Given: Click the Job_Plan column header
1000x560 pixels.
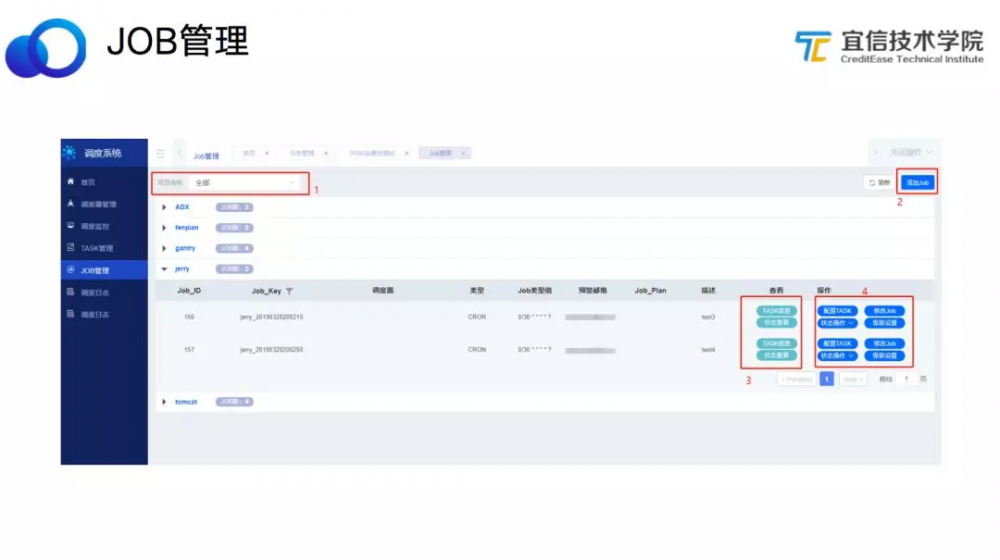Looking at the screenshot, I should [x=651, y=291].
